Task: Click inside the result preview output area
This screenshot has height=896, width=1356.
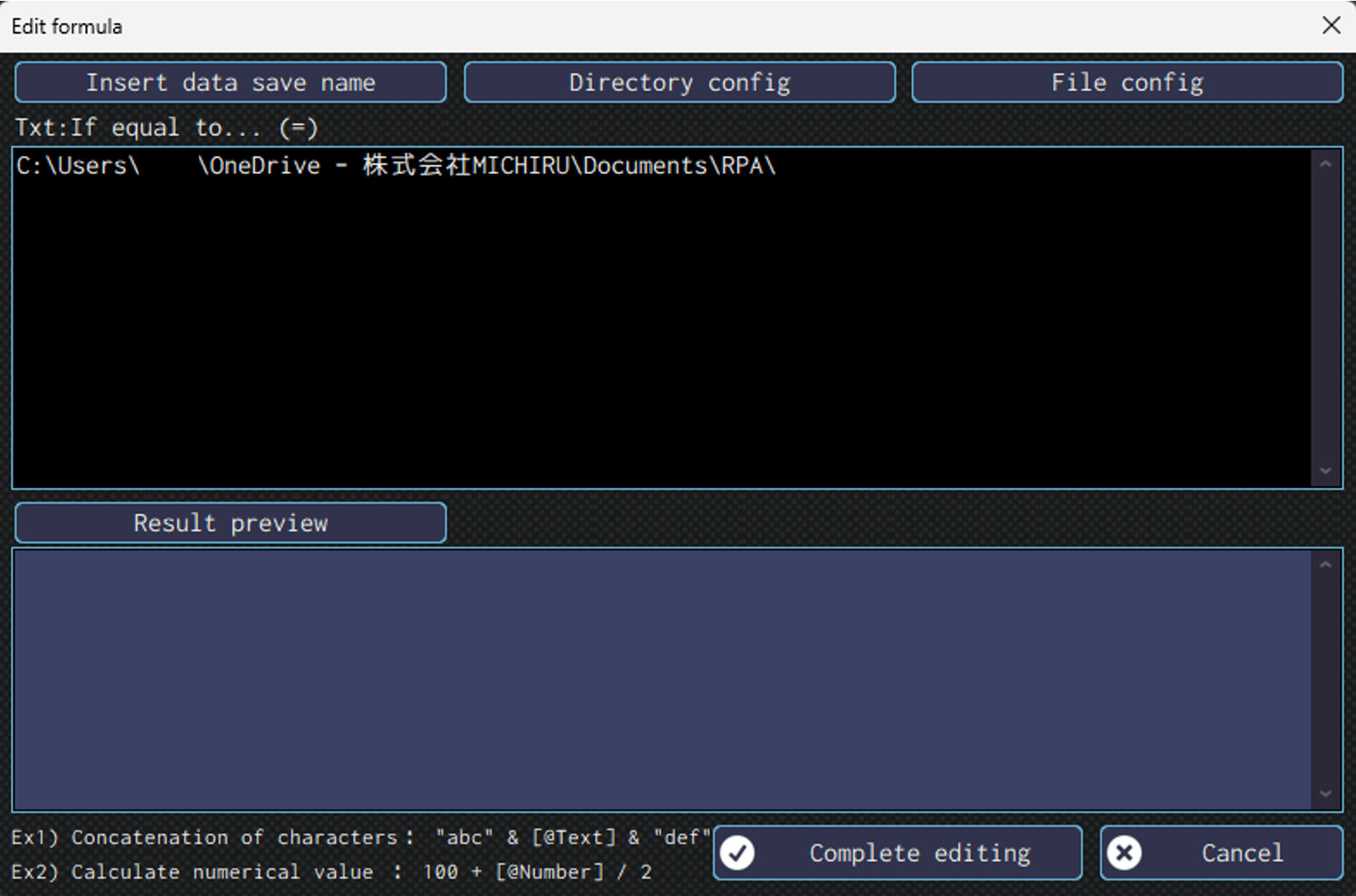Action: 657,678
